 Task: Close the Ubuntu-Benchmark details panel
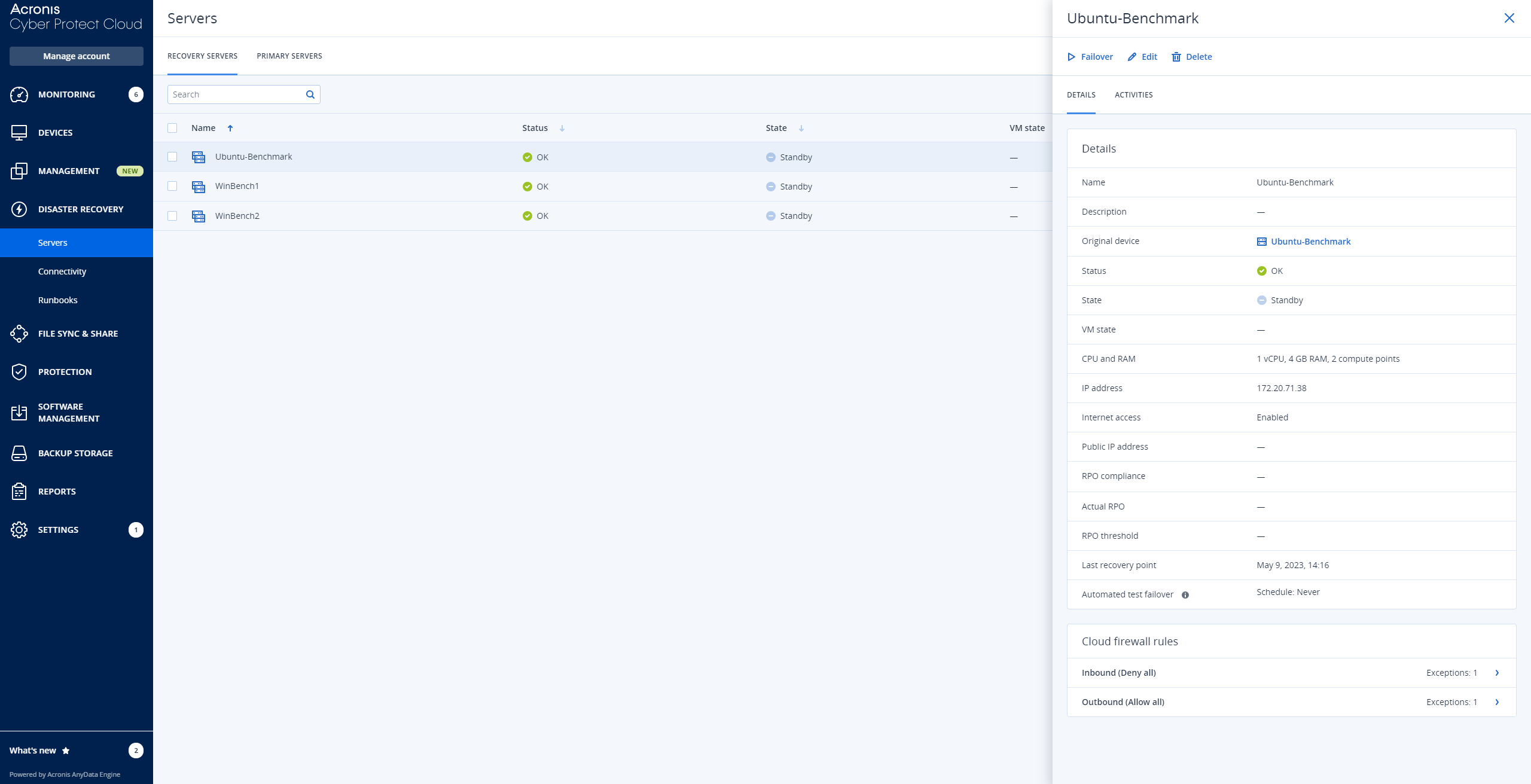click(x=1509, y=18)
